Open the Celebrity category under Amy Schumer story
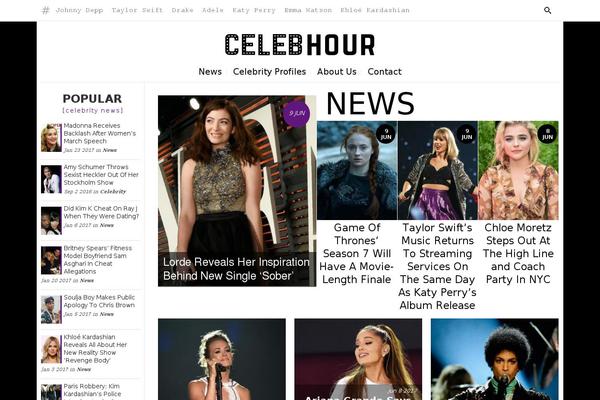 pos(113,191)
